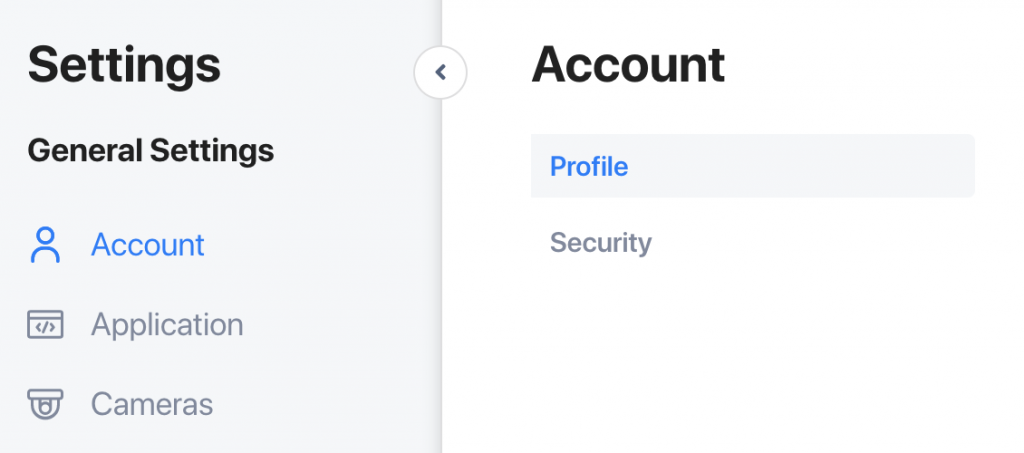Switch to the Profile tab
1024x453 pixels.
pyautogui.click(x=752, y=166)
